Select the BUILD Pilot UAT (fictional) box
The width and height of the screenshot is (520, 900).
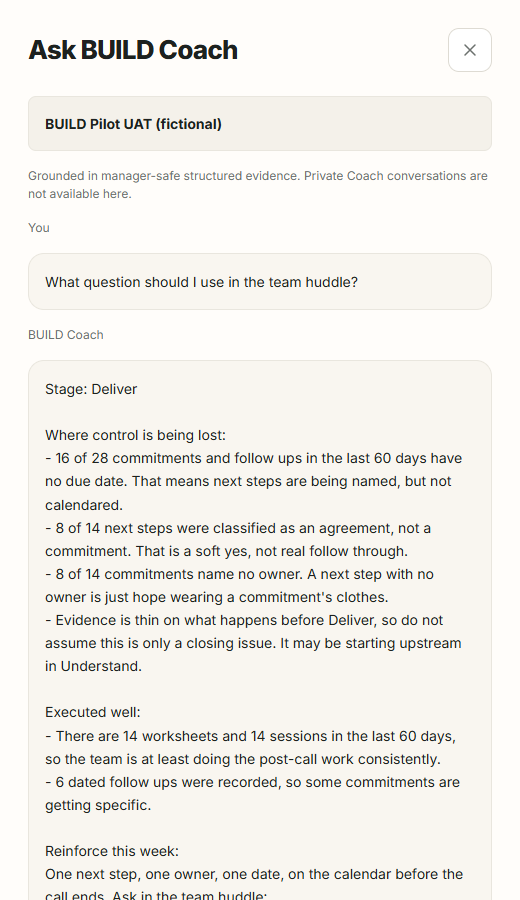click(259, 123)
